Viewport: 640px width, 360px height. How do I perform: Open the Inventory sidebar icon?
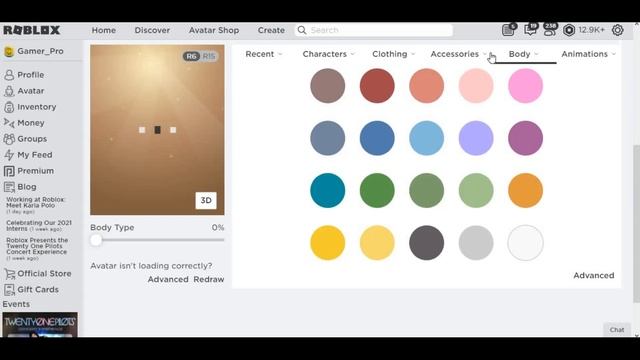(x=9, y=107)
